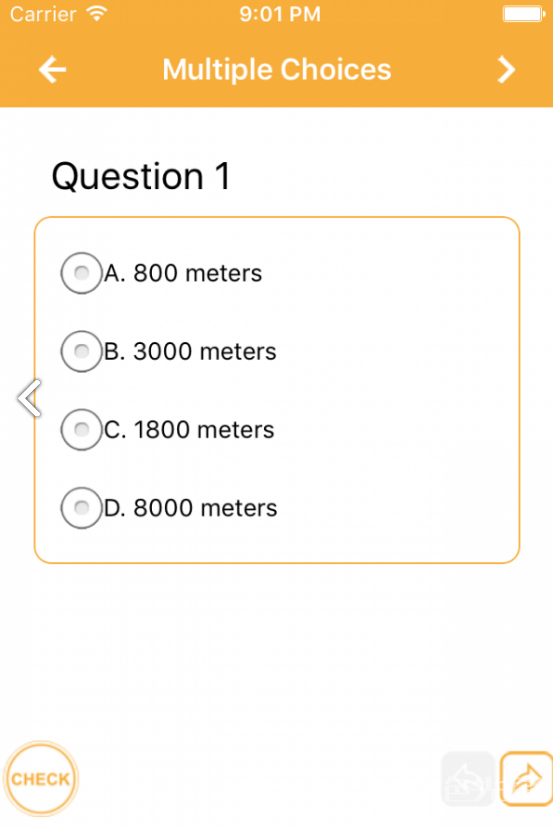Tap the Wi-Fi icon in status bar
The image size is (553, 828).
tap(97, 13)
